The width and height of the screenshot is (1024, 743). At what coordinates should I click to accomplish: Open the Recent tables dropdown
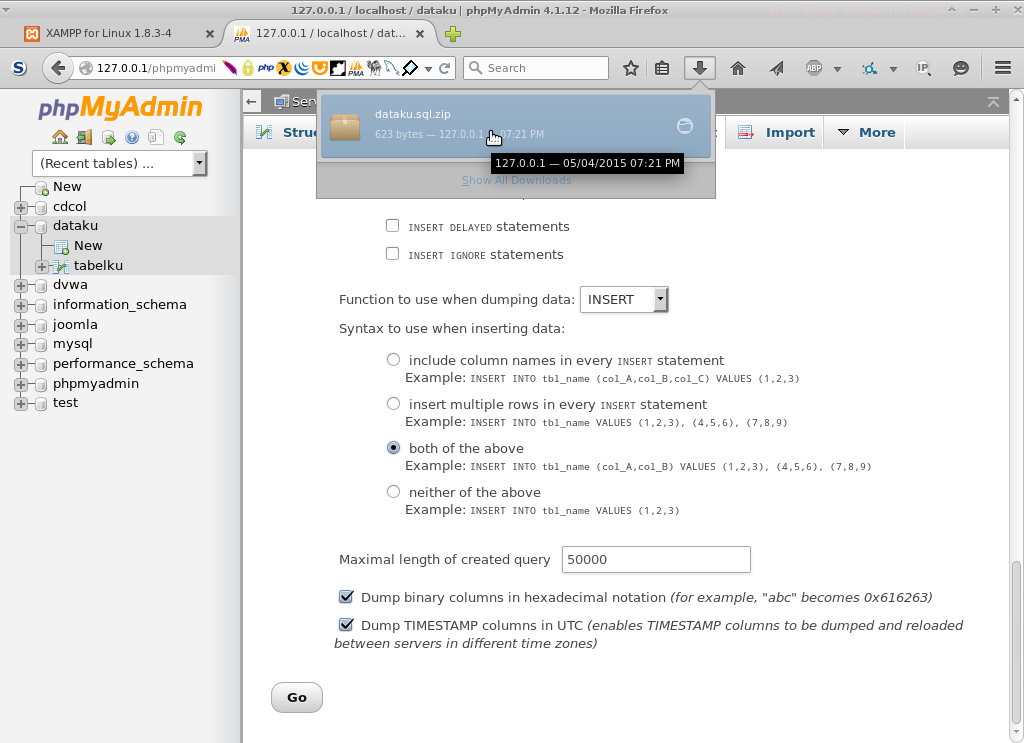click(120, 163)
